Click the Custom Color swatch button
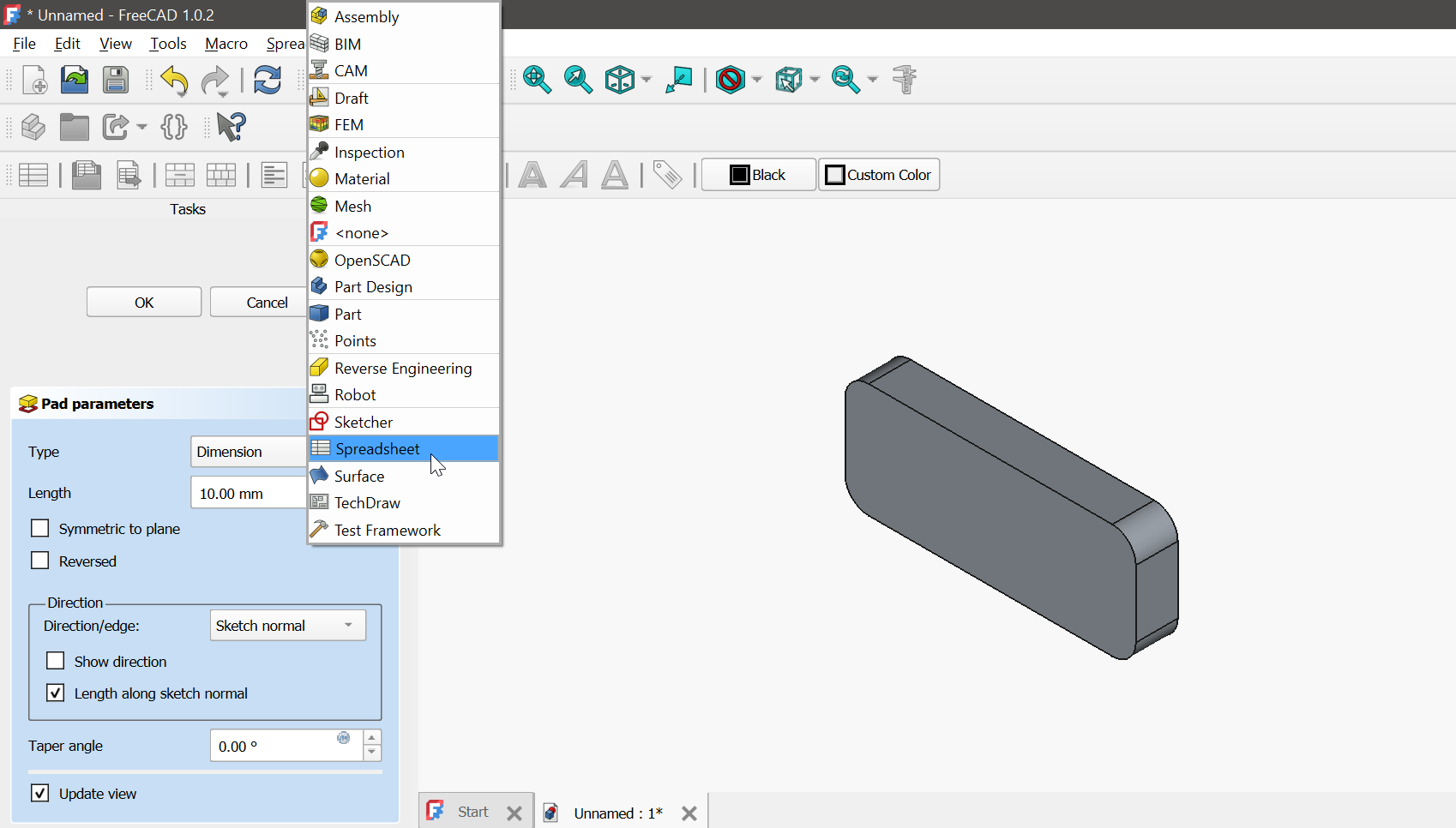 pos(879,175)
